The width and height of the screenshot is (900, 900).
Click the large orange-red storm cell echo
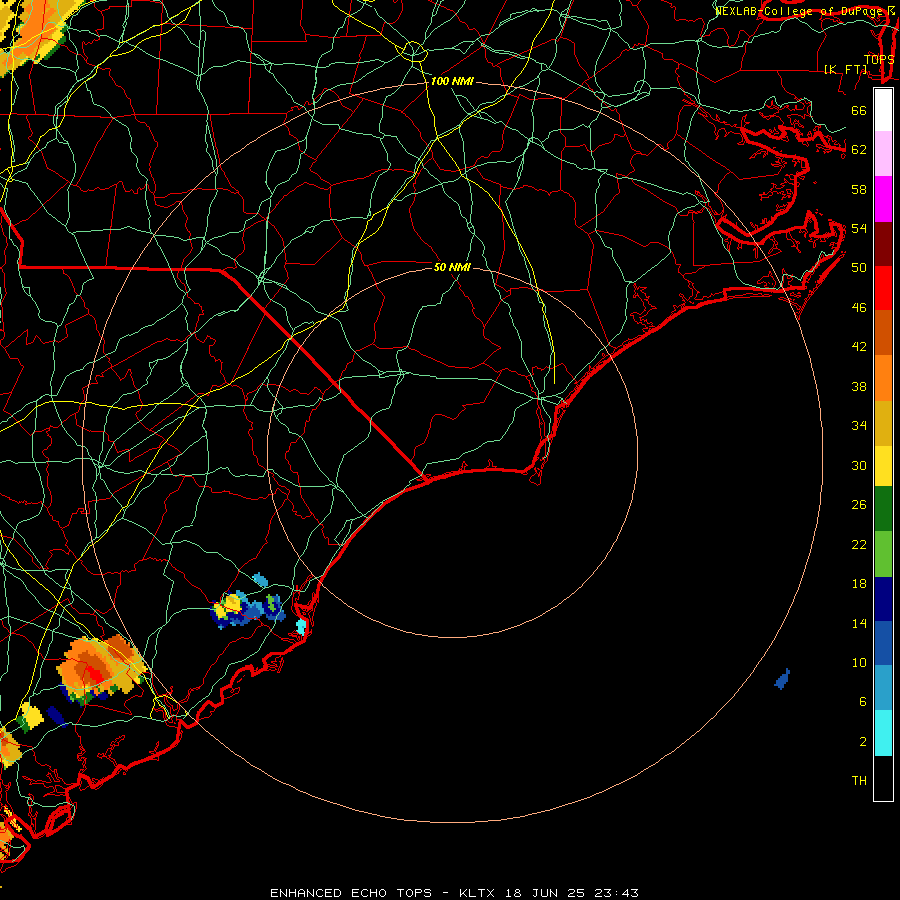point(99,667)
